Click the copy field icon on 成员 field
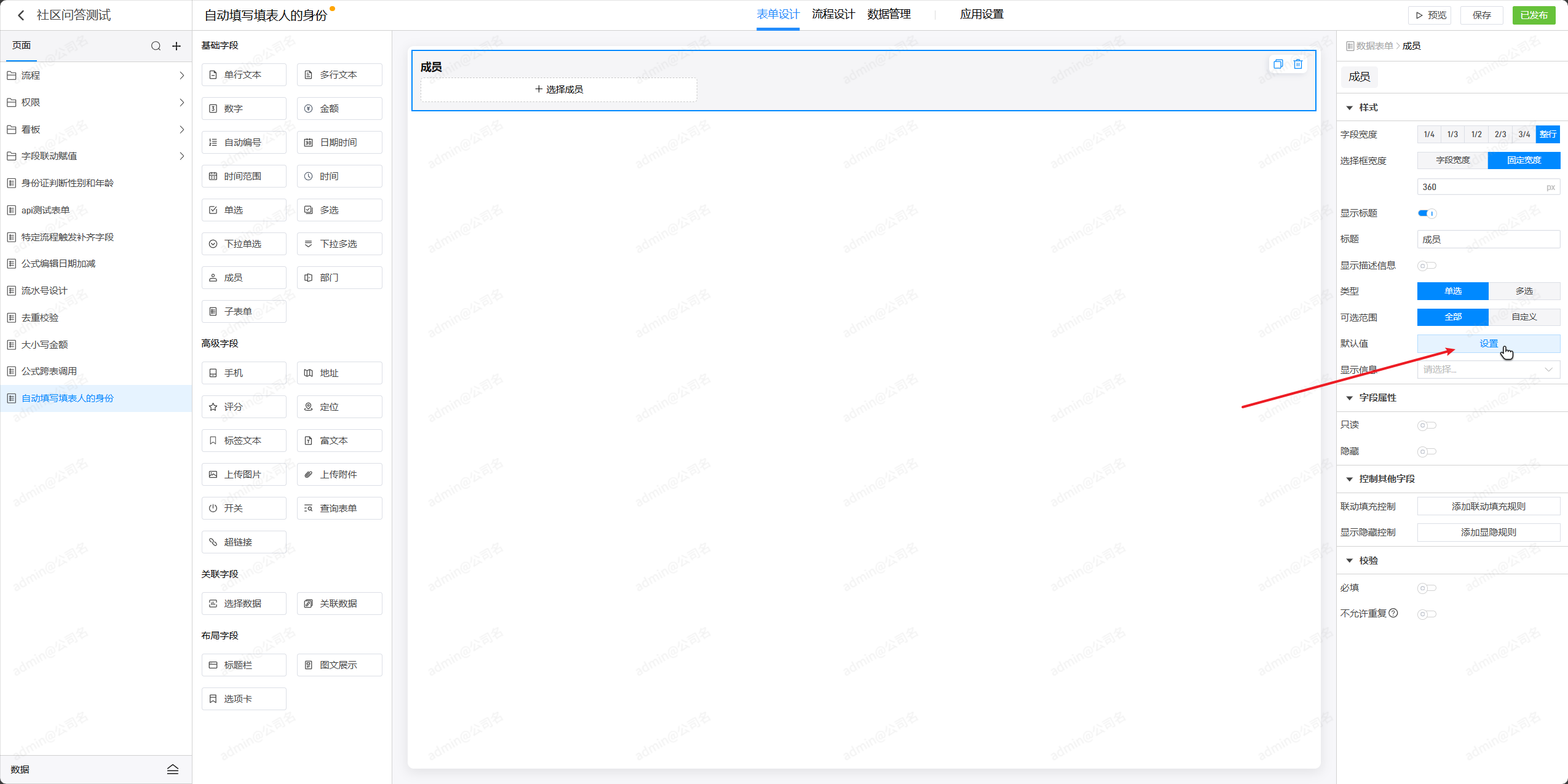Viewport: 1568px width, 784px height. coord(1278,64)
